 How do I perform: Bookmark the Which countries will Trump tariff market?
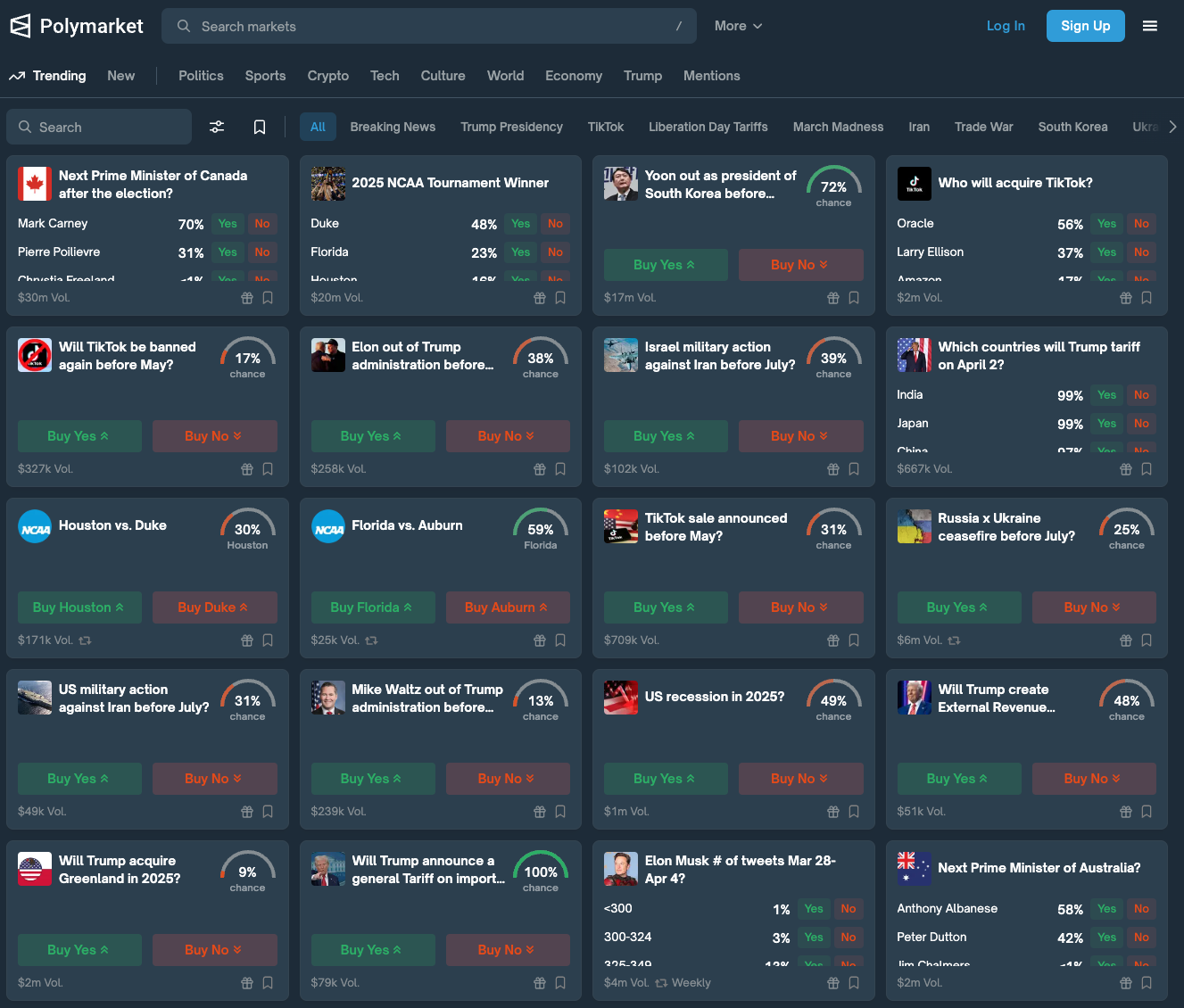pos(1147,469)
